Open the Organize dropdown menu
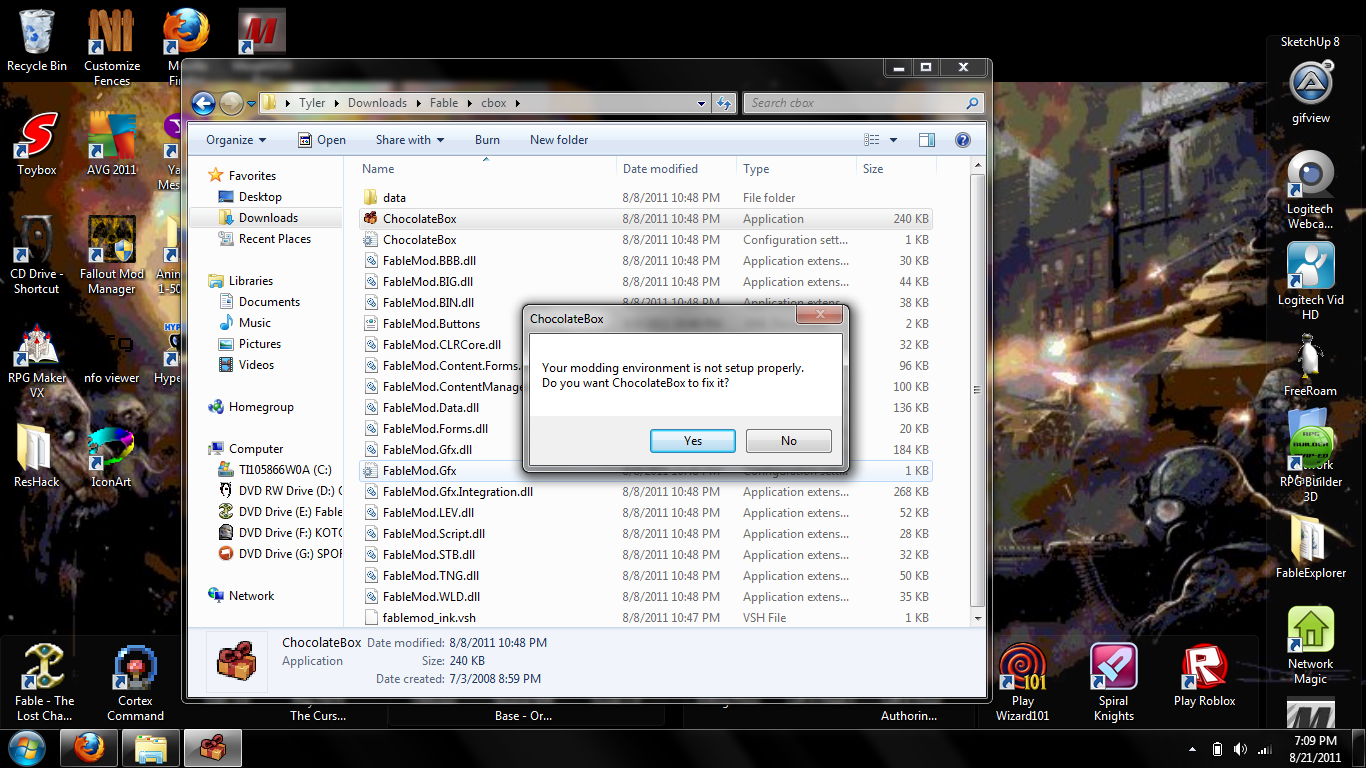The width and height of the screenshot is (1366, 768). 236,140
